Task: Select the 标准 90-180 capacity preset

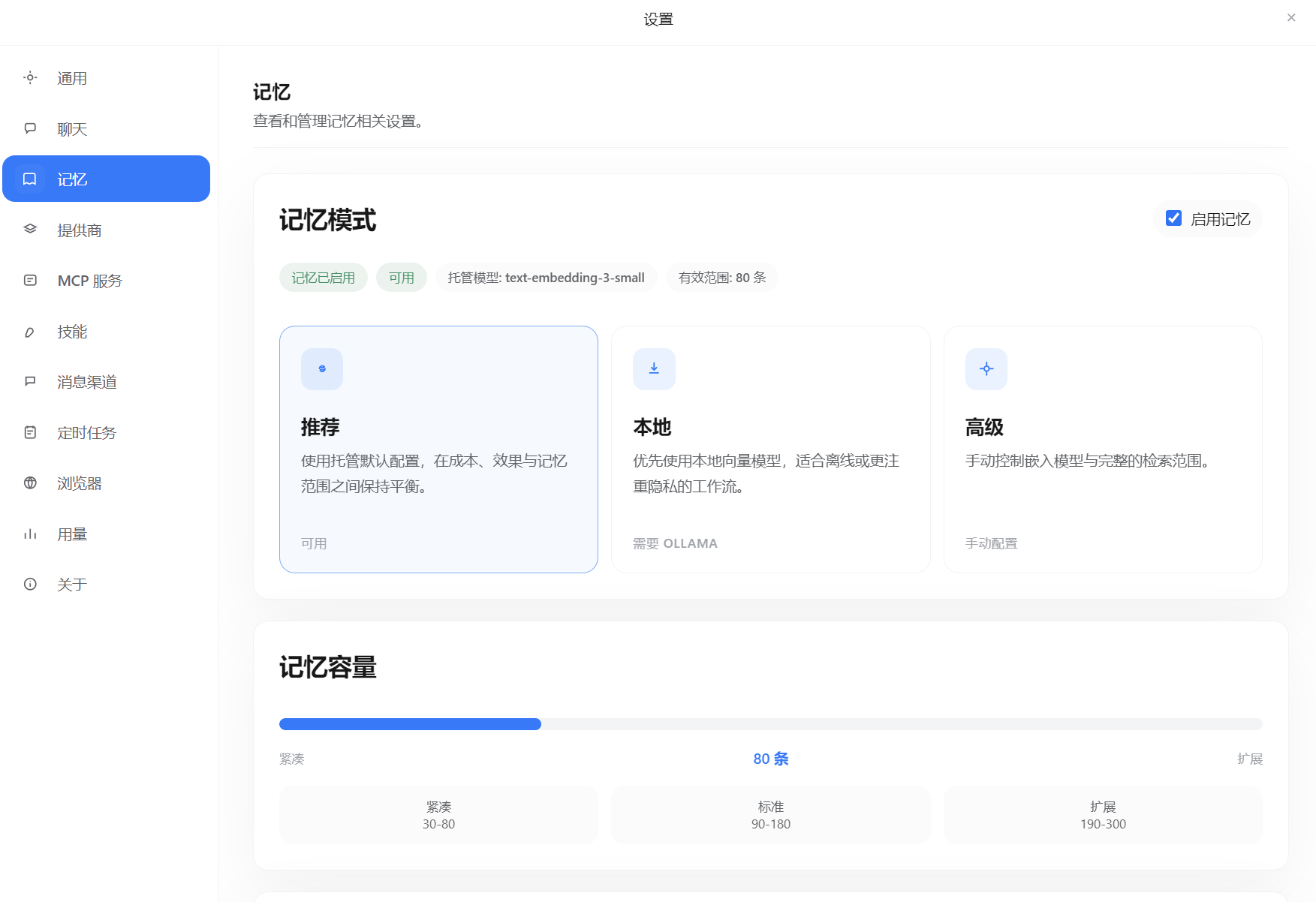Action: [x=770, y=815]
